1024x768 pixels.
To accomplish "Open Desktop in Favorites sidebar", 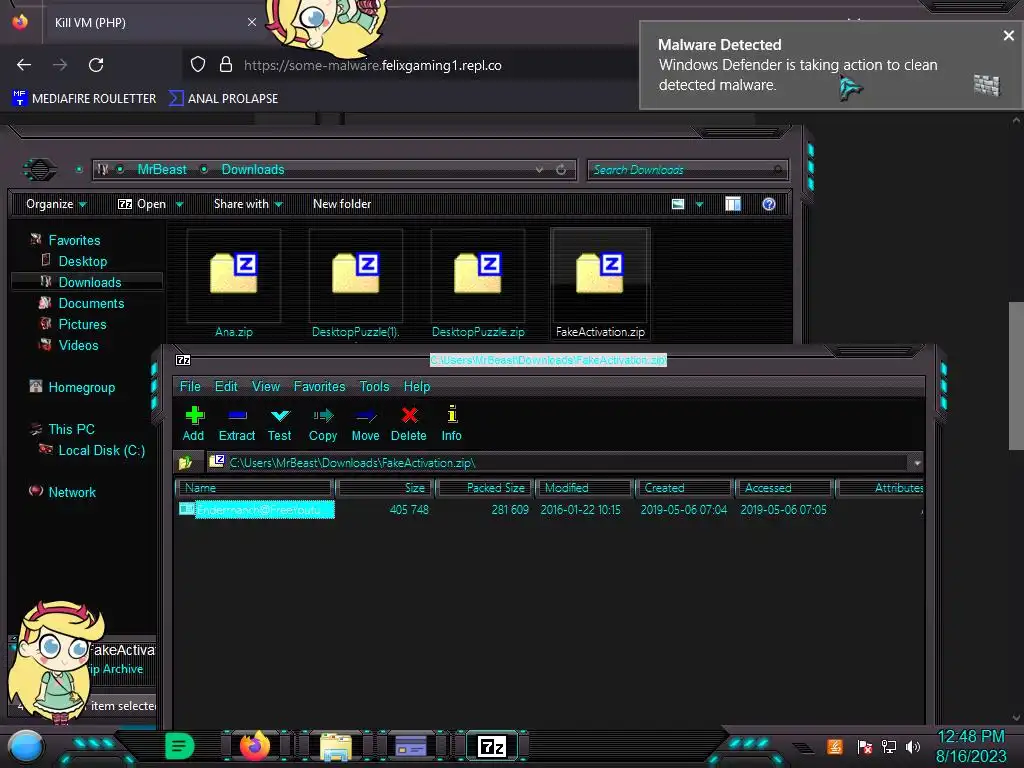I will (x=82, y=261).
